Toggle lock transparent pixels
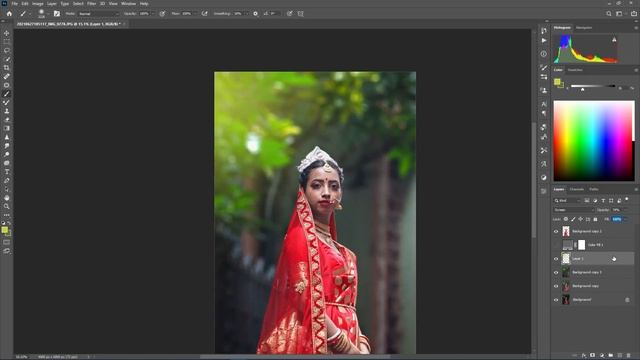 coord(566,219)
